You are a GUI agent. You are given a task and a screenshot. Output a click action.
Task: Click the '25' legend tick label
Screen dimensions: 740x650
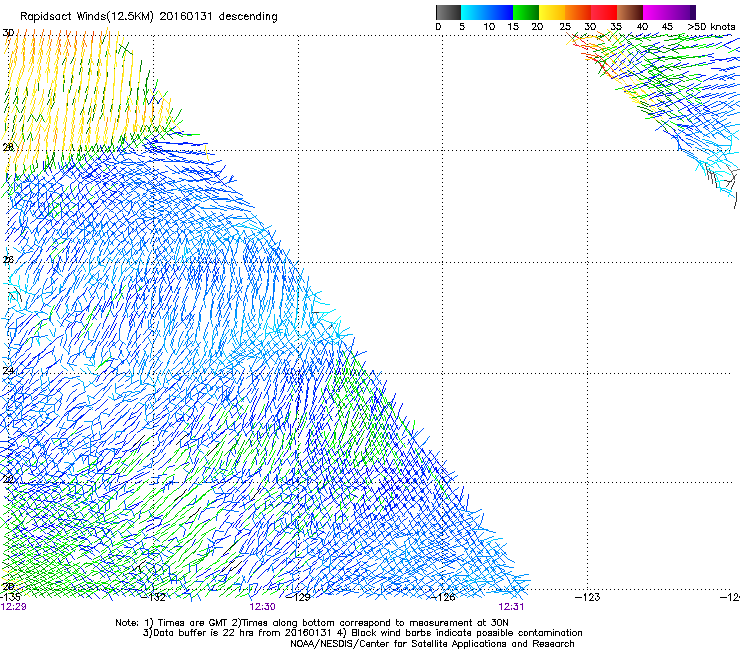[565, 27]
